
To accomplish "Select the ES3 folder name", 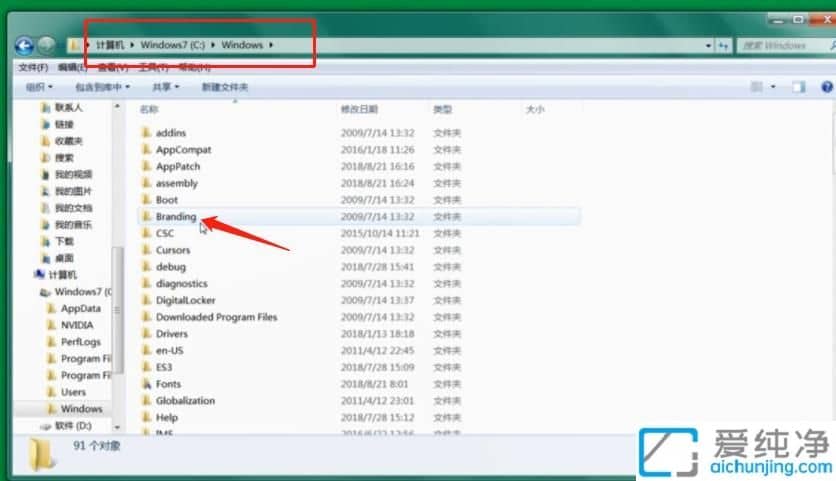I will click(x=164, y=367).
